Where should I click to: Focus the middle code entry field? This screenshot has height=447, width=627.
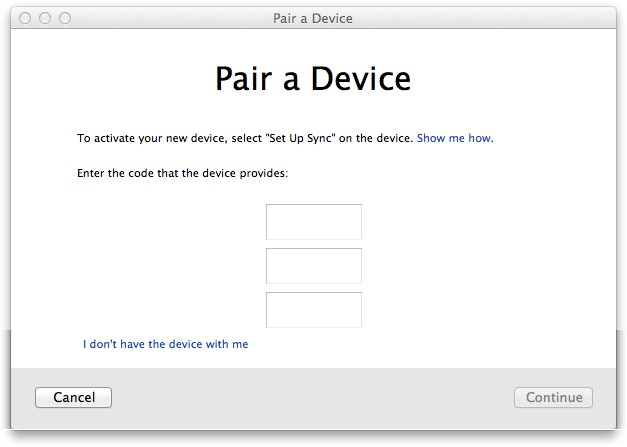click(x=314, y=266)
